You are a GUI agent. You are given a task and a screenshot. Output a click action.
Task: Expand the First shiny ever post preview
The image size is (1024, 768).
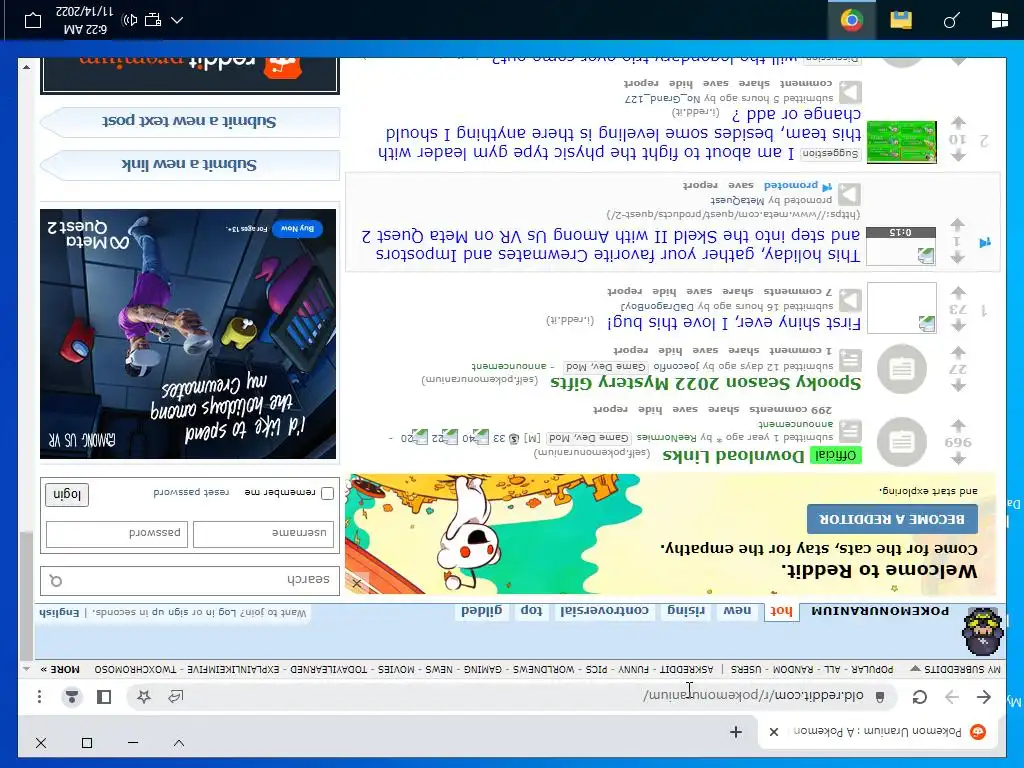coord(850,300)
